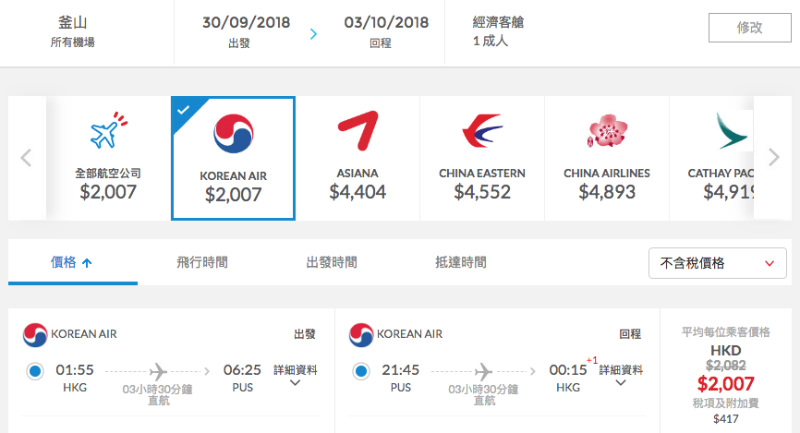The height and width of the screenshot is (433, 800).
Task: Toggle the 價格 sort direction arrow
Action: click(87, 263)
